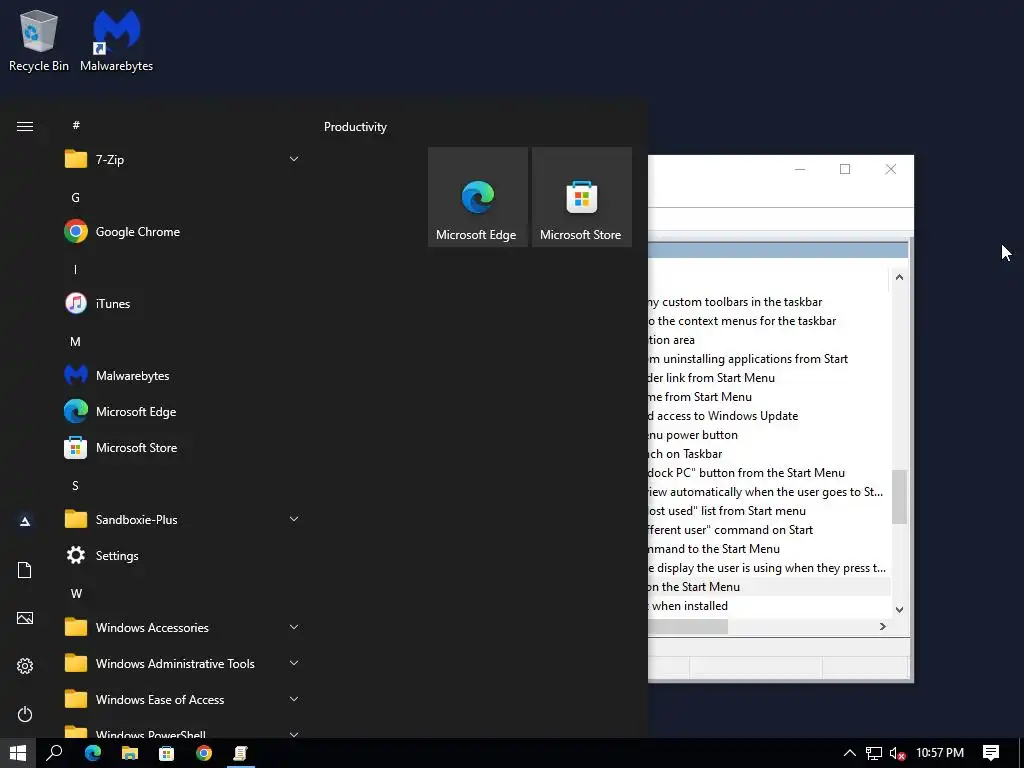
Task: Open the Windows Administrative Tools folder
Action: pos(181,664)
